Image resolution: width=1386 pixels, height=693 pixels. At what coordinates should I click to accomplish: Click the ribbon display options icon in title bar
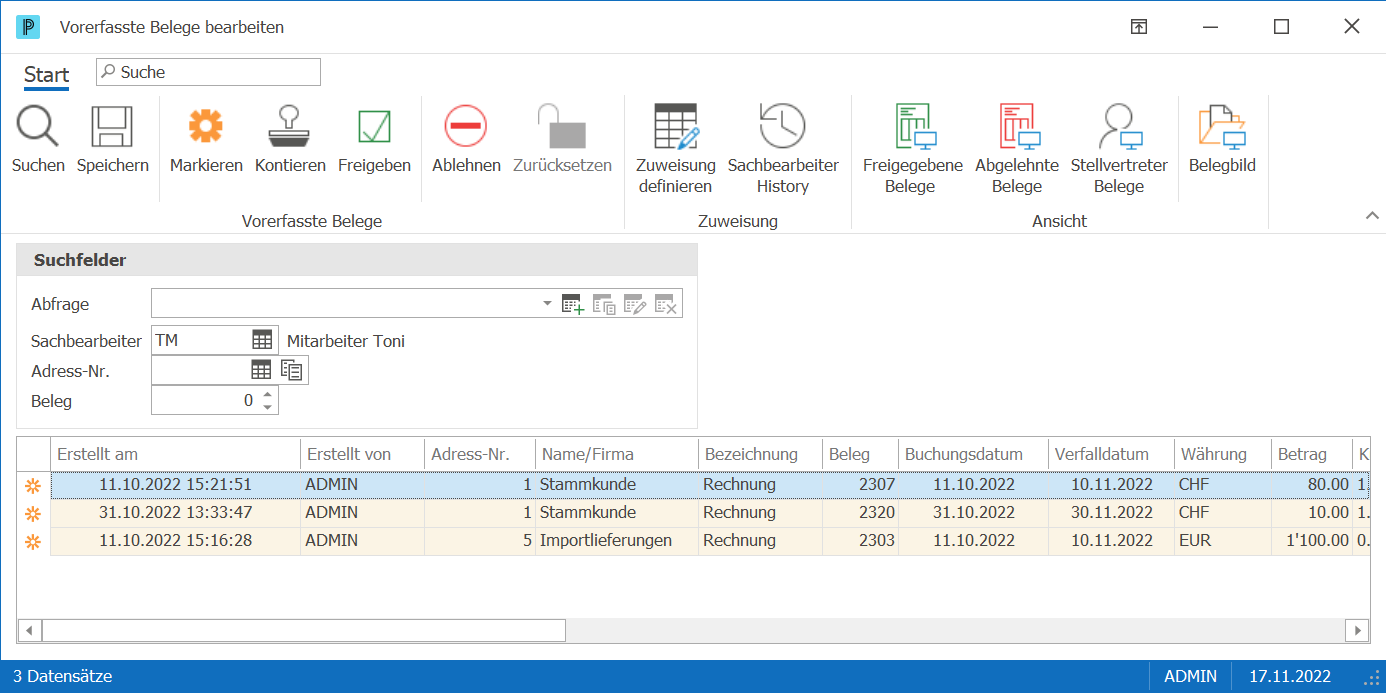(1138, 27)
